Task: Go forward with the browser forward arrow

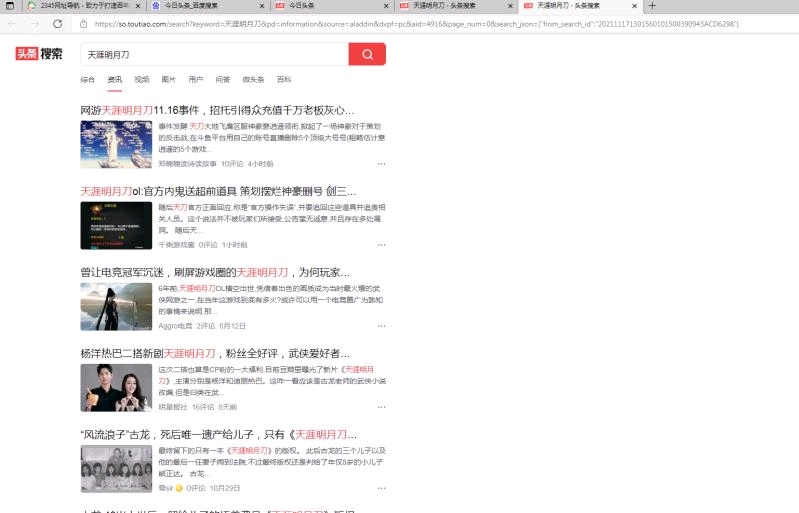Action: [x=35, y=24]
